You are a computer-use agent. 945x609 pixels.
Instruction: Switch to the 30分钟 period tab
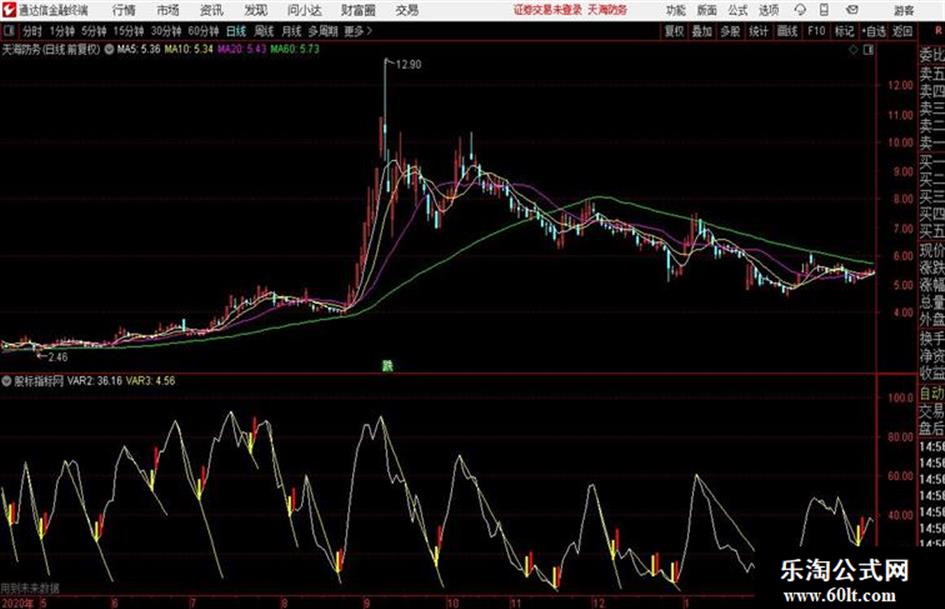pos(166,31)
